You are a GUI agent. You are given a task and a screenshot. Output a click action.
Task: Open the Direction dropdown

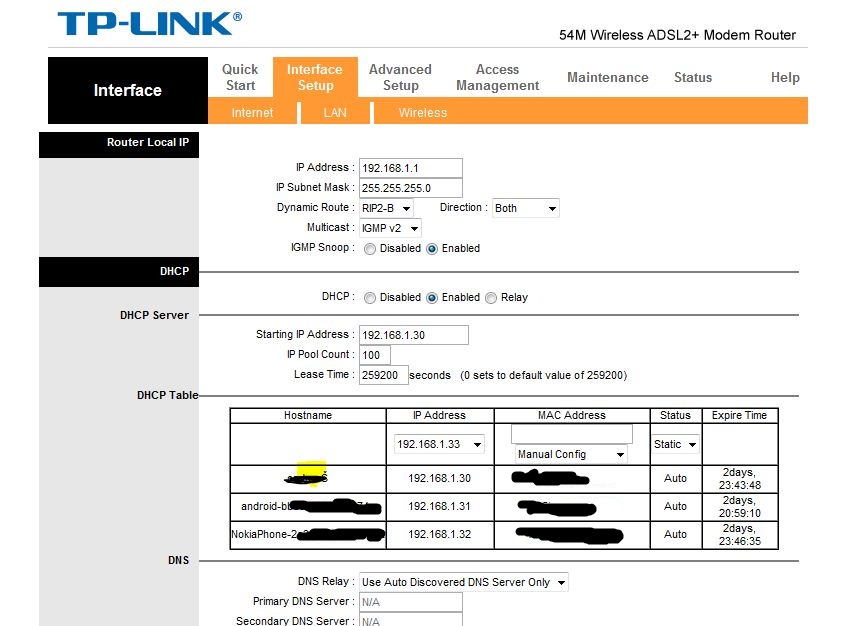525,208
